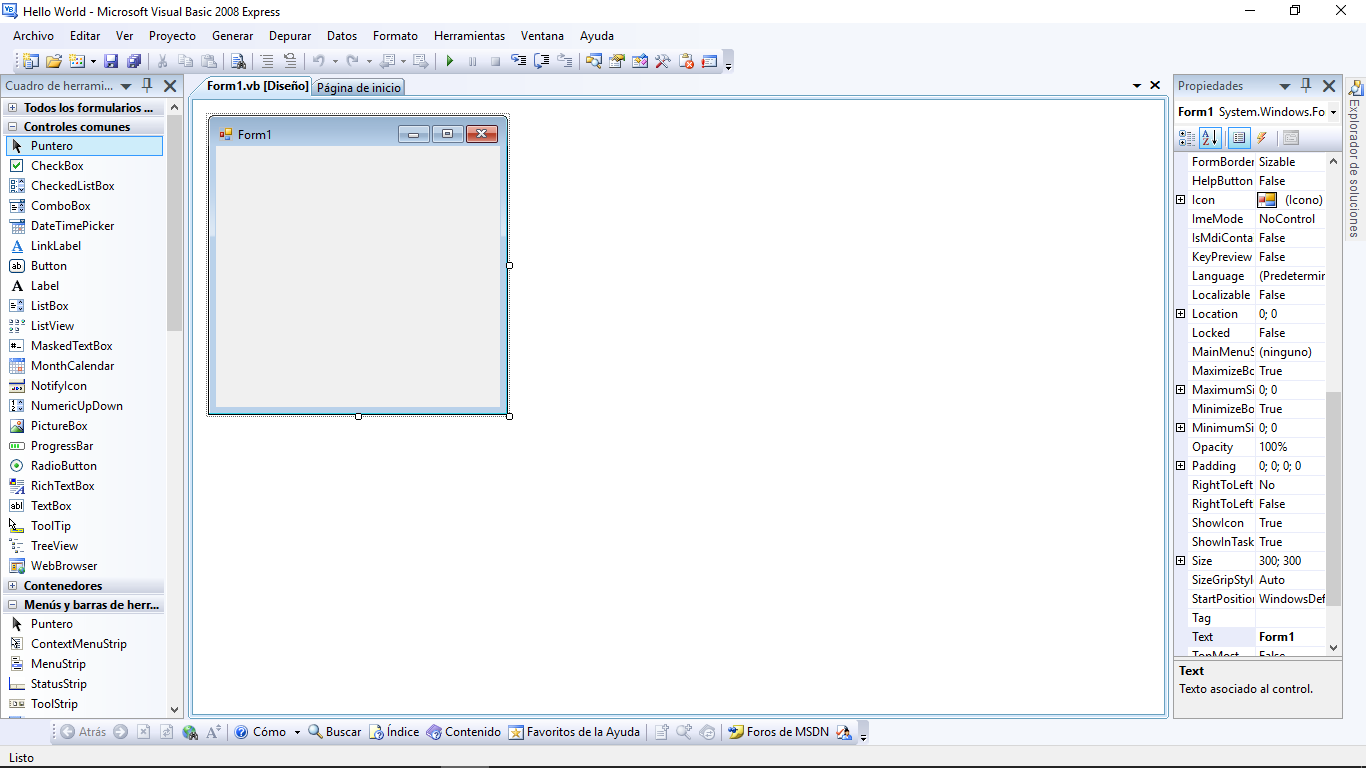Image resolution: width=1366 pixels, height=768 pixels.
Task: Select the Button control in toolbox
Action: [84, 266]
